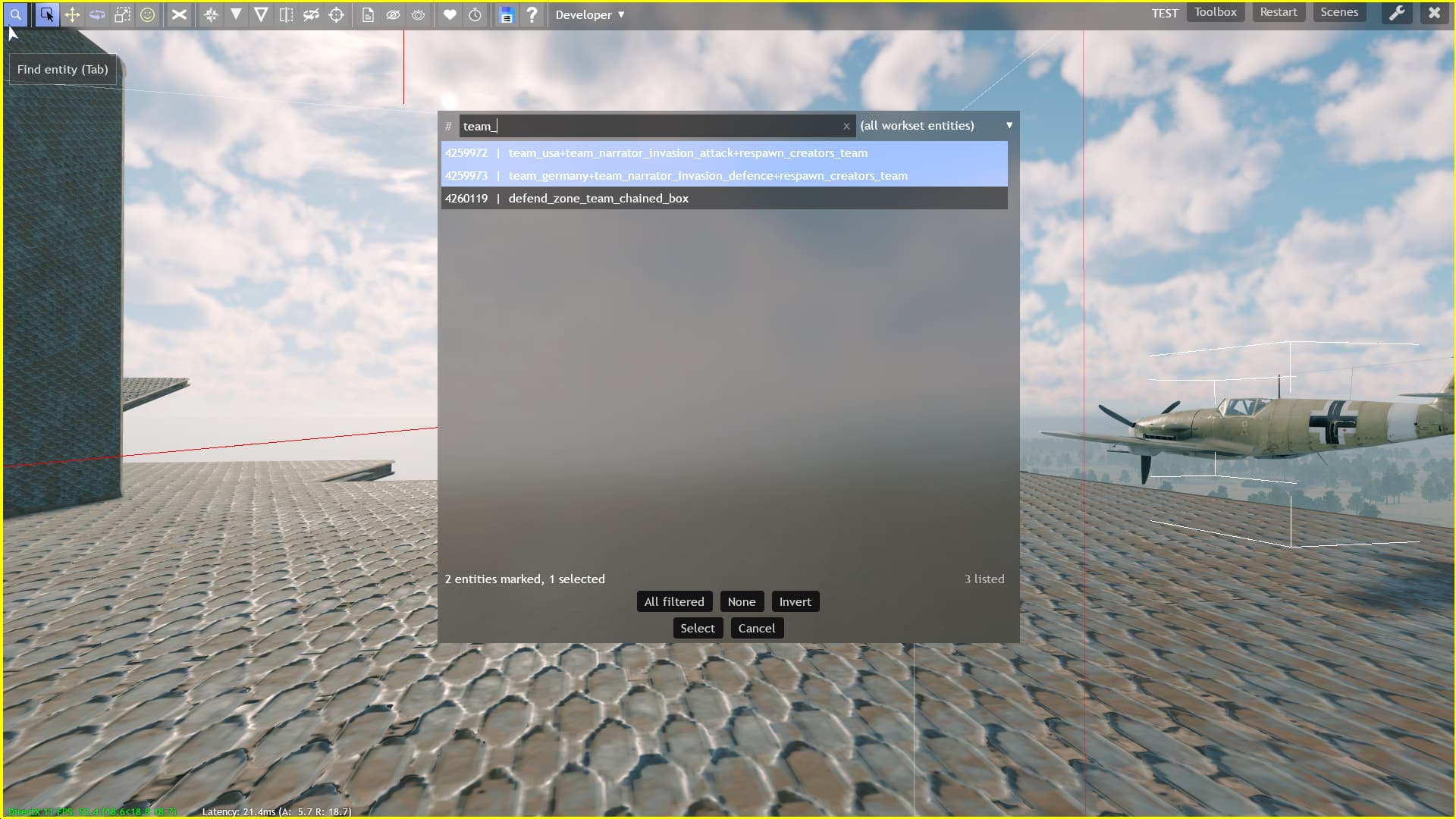Open the Find entity magnifier tool

click(15, 14)
